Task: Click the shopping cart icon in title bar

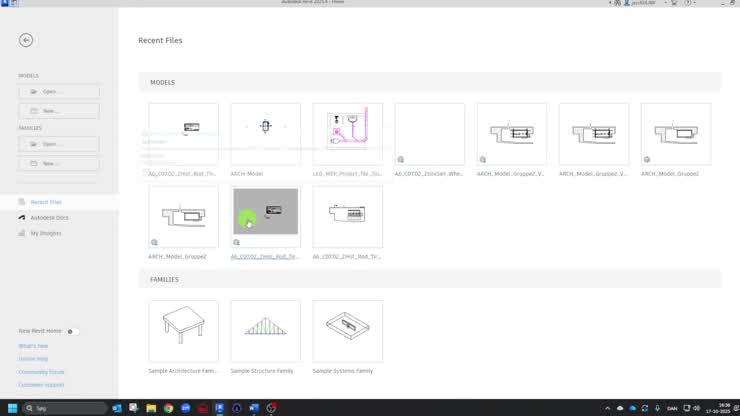Action: tap(674, 2)
